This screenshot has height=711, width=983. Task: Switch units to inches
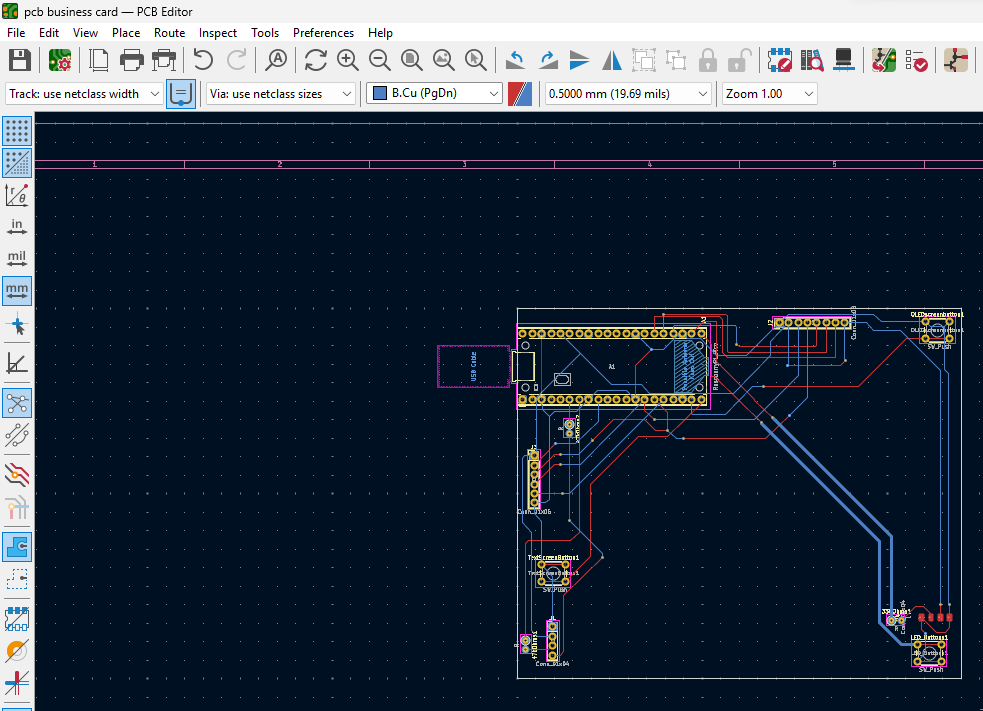(x=17, y=227)
